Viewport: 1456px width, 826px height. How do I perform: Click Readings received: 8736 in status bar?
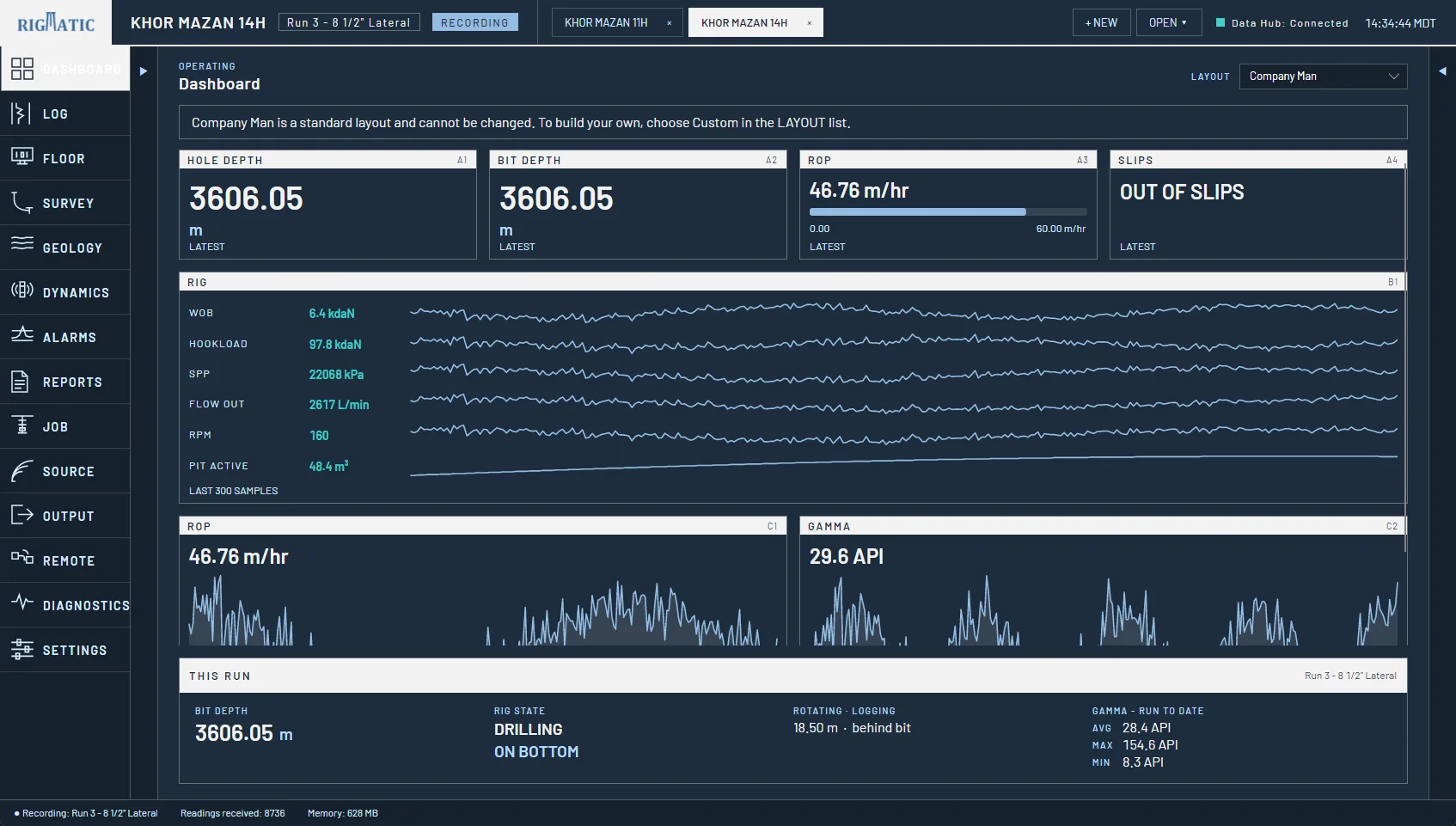[233, 813]
